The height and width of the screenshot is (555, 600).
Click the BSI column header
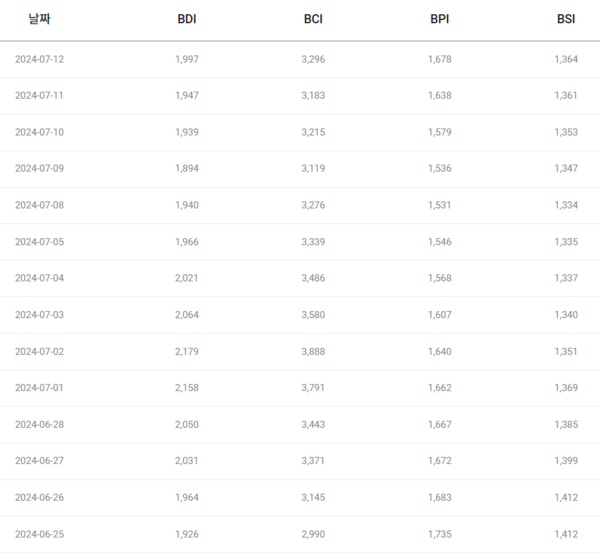pyautogui.click(x=566, y=19)
